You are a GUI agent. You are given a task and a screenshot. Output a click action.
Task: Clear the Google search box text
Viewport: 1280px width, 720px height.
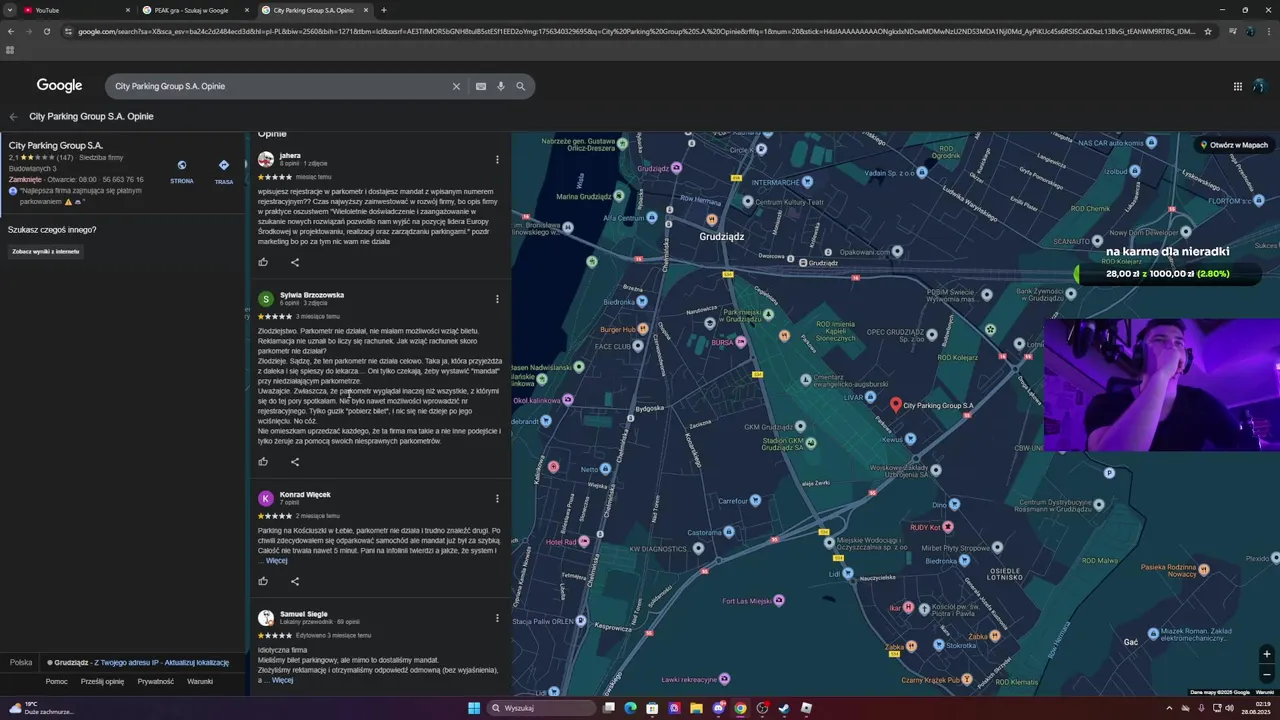tap(456, 86)
